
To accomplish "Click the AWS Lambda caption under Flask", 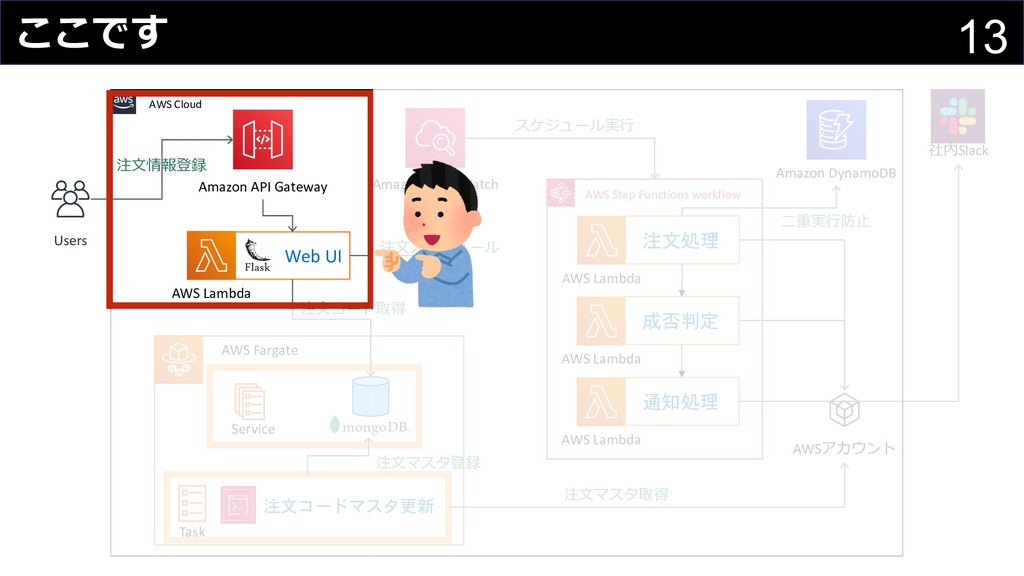I will pyautogui.click(x=211, y=293).
